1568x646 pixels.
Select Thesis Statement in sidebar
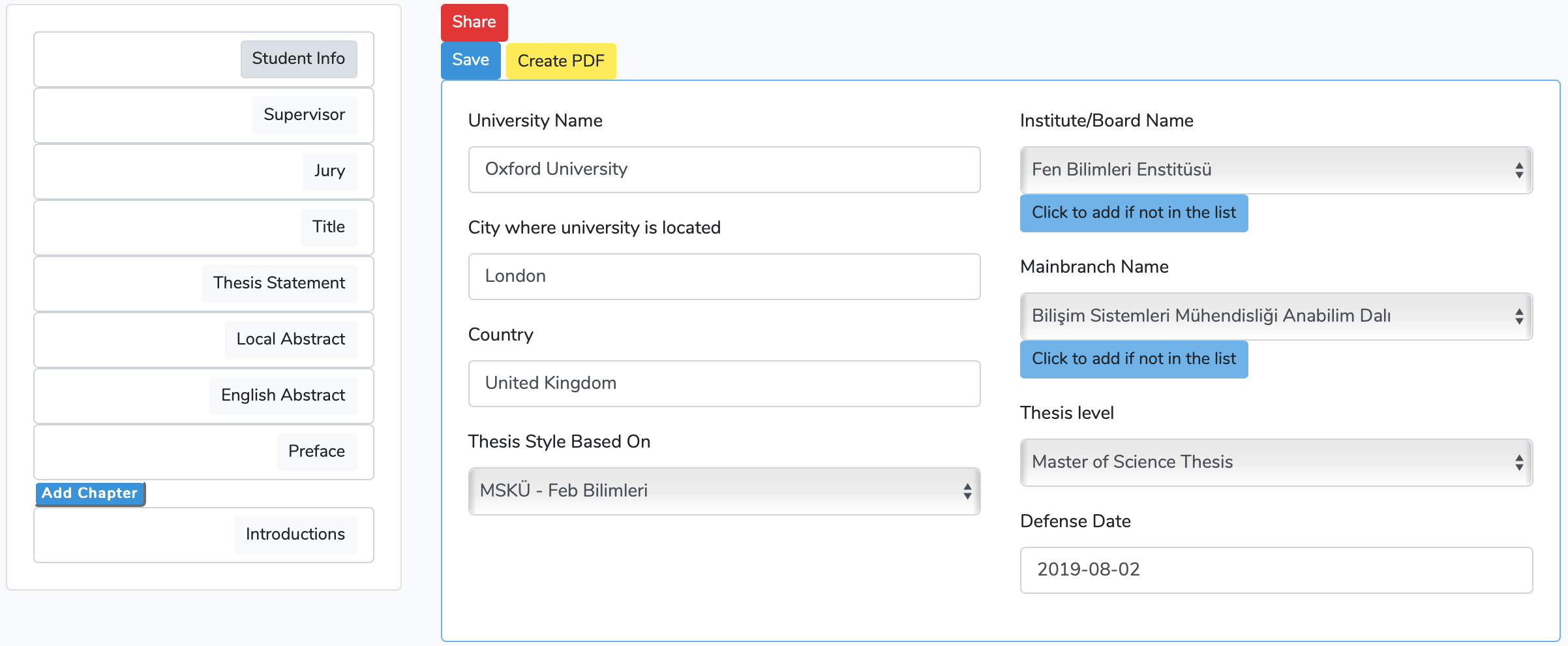[279, 283]
